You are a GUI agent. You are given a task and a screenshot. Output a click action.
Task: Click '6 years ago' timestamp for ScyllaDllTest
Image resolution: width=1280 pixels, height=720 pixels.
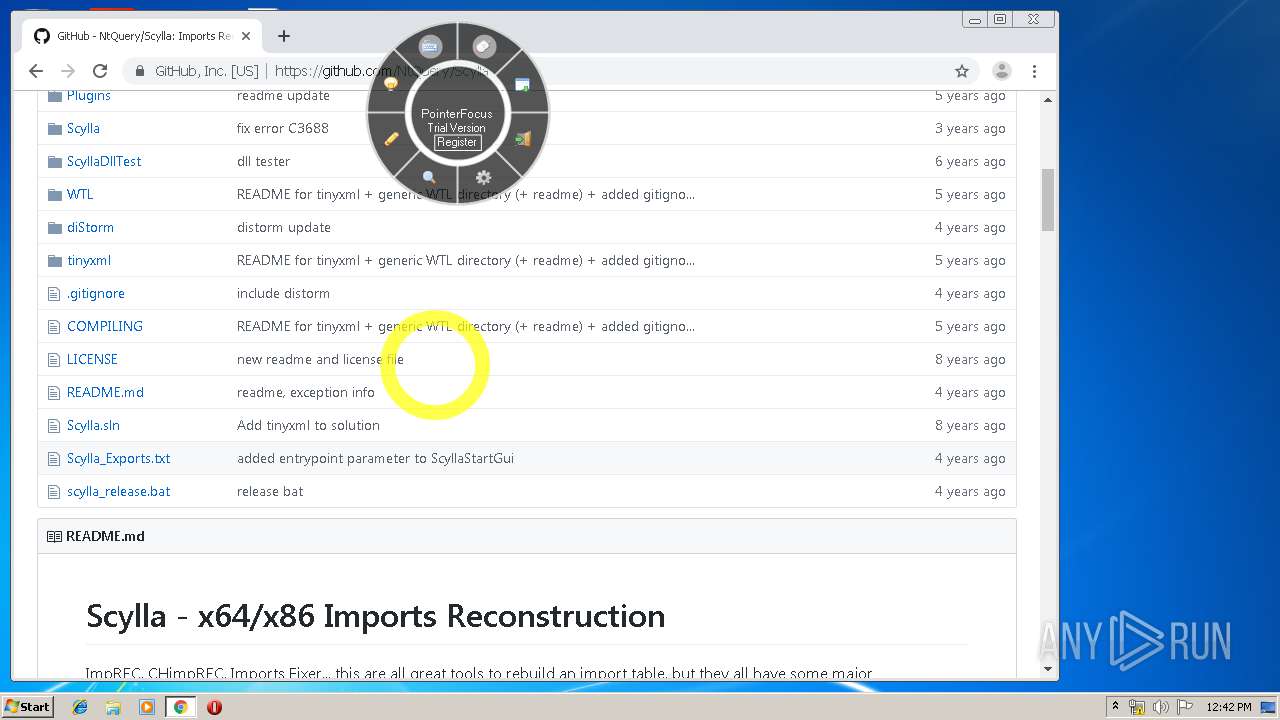pyautogui.click(x=970, y=161)
